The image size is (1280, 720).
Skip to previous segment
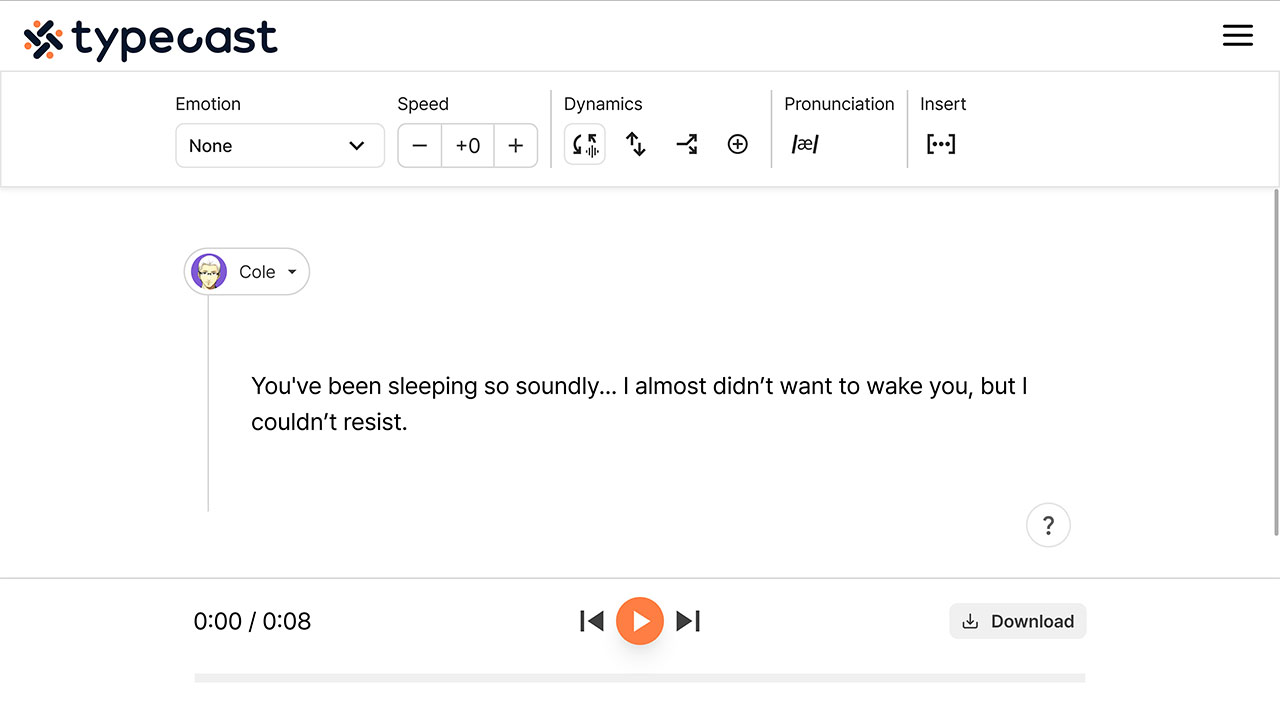click(x=591, y=620)
